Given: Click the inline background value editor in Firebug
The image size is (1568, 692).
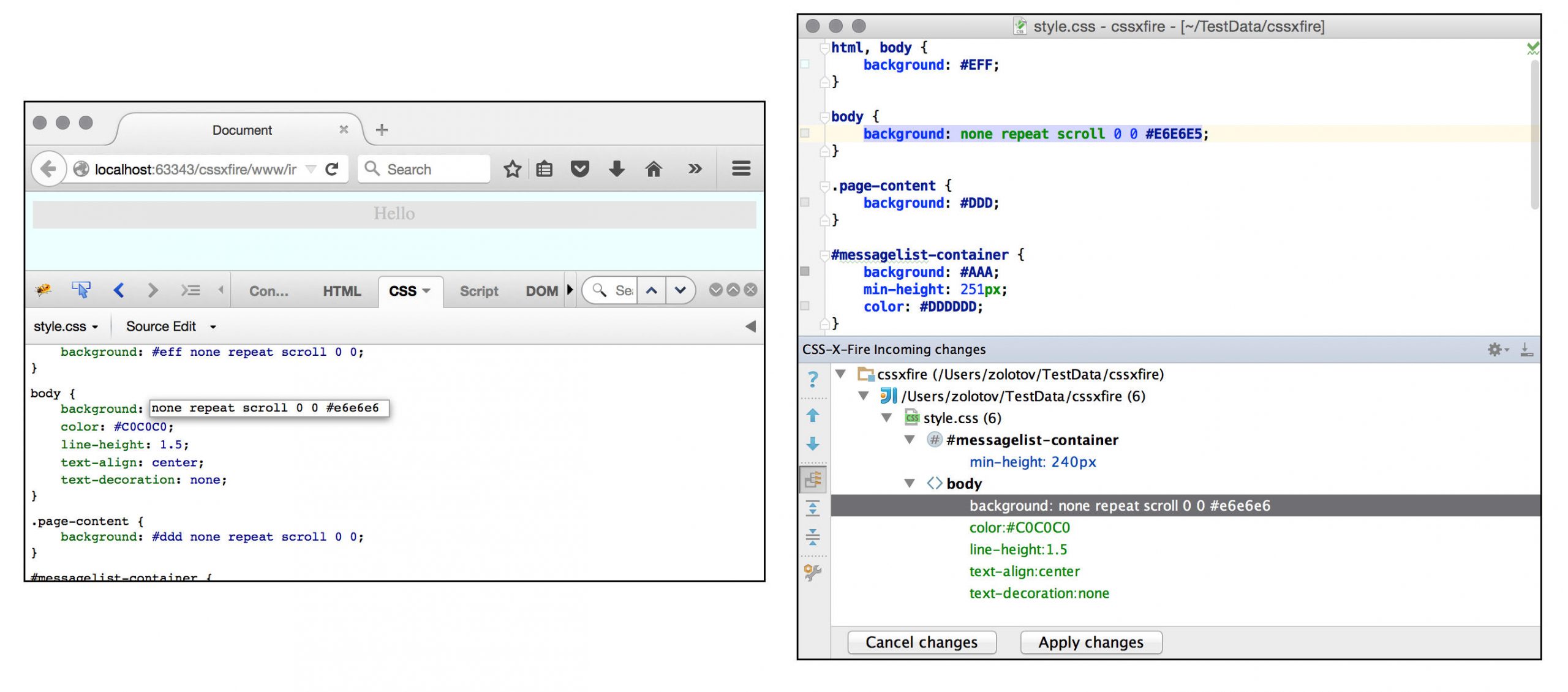Looking at the screenshot, I should click(x=269, y=408).
